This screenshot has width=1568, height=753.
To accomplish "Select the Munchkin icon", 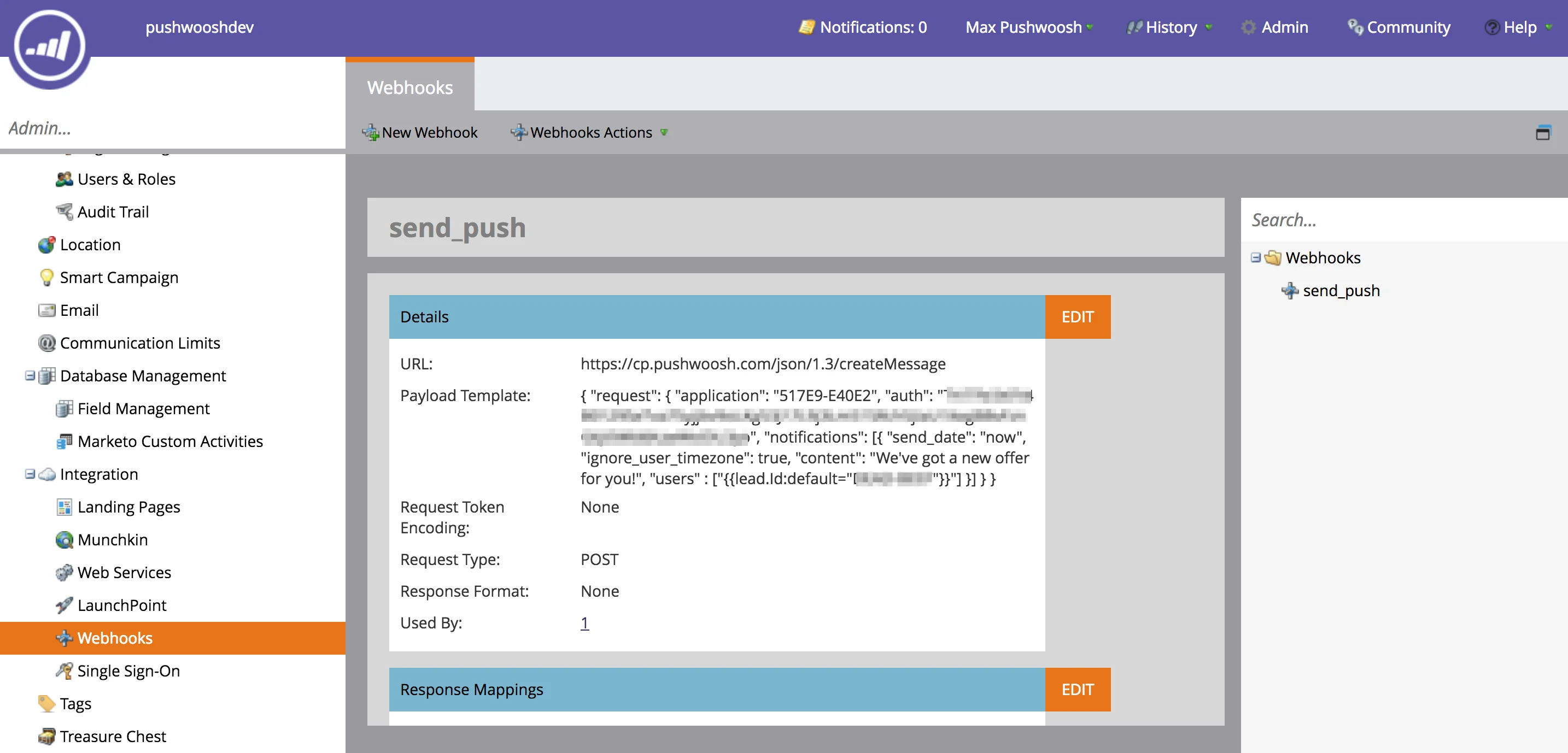I will click(x=65, y=539).
